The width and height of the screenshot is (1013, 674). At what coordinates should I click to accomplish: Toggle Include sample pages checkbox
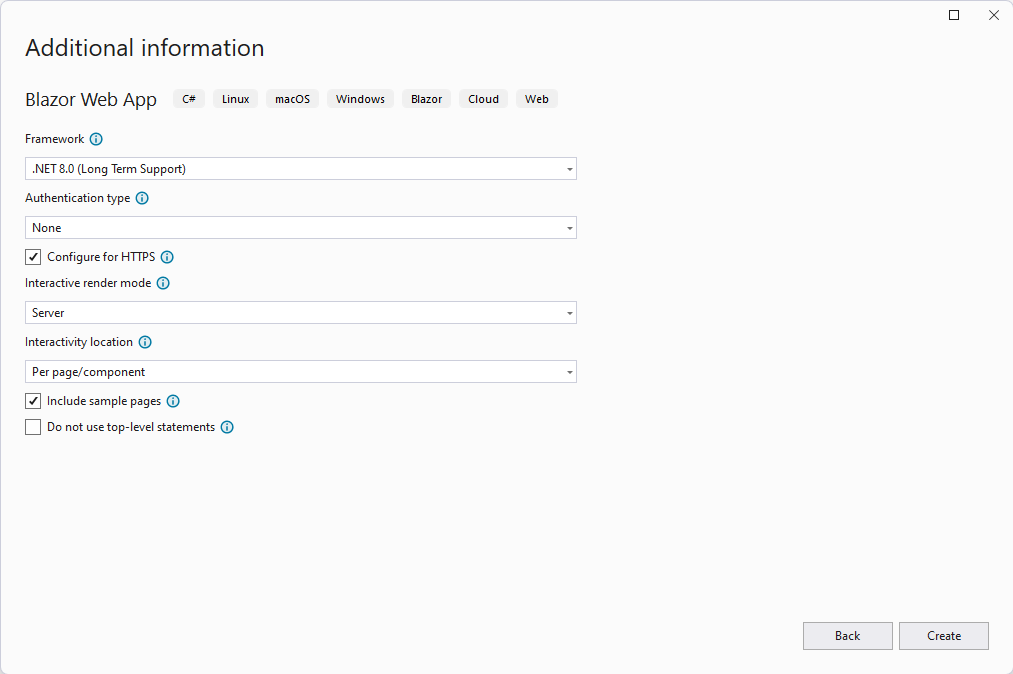33,401
